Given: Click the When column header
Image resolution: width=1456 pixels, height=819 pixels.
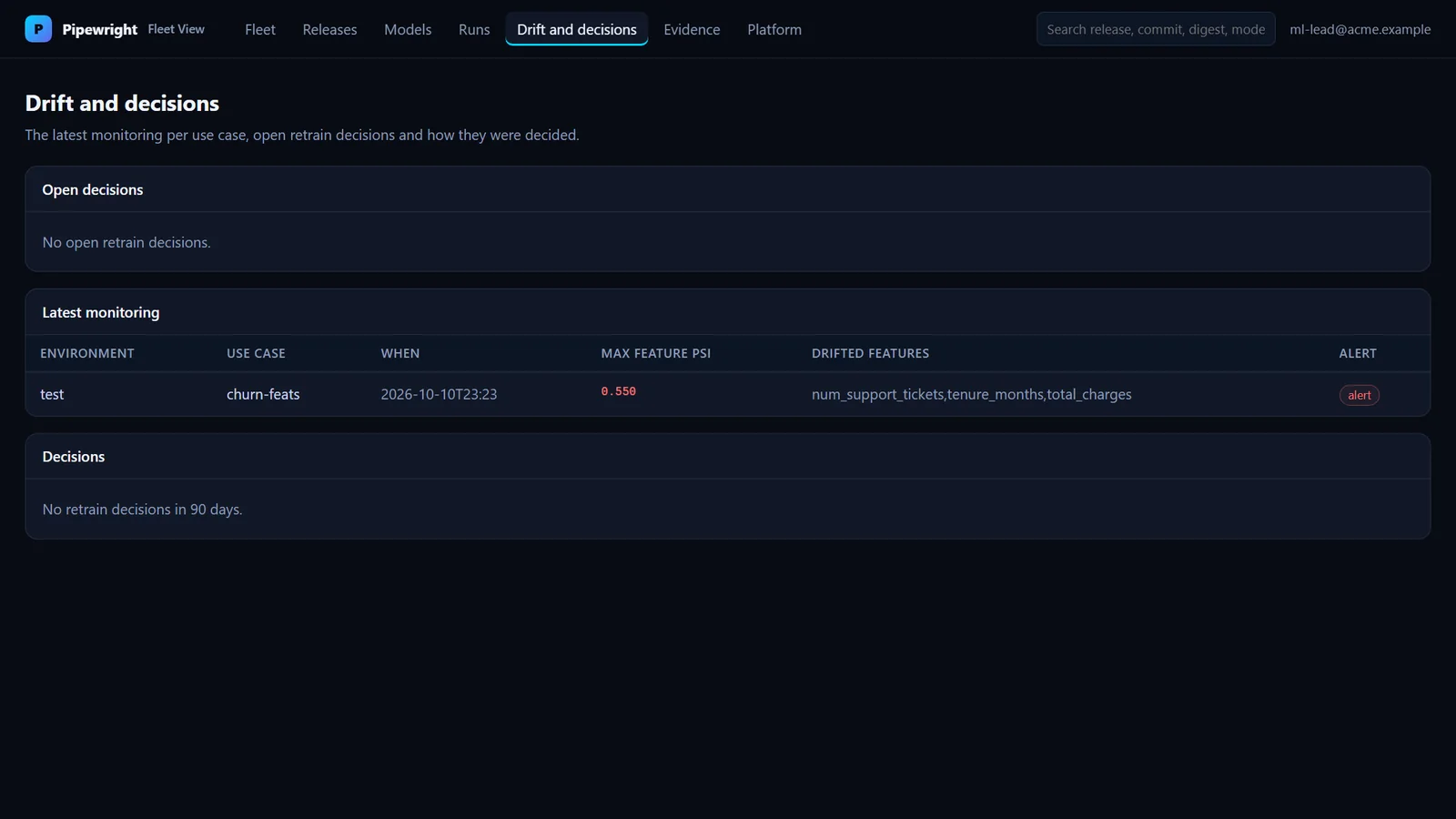Looking at the screenshot, I should 400,353.
